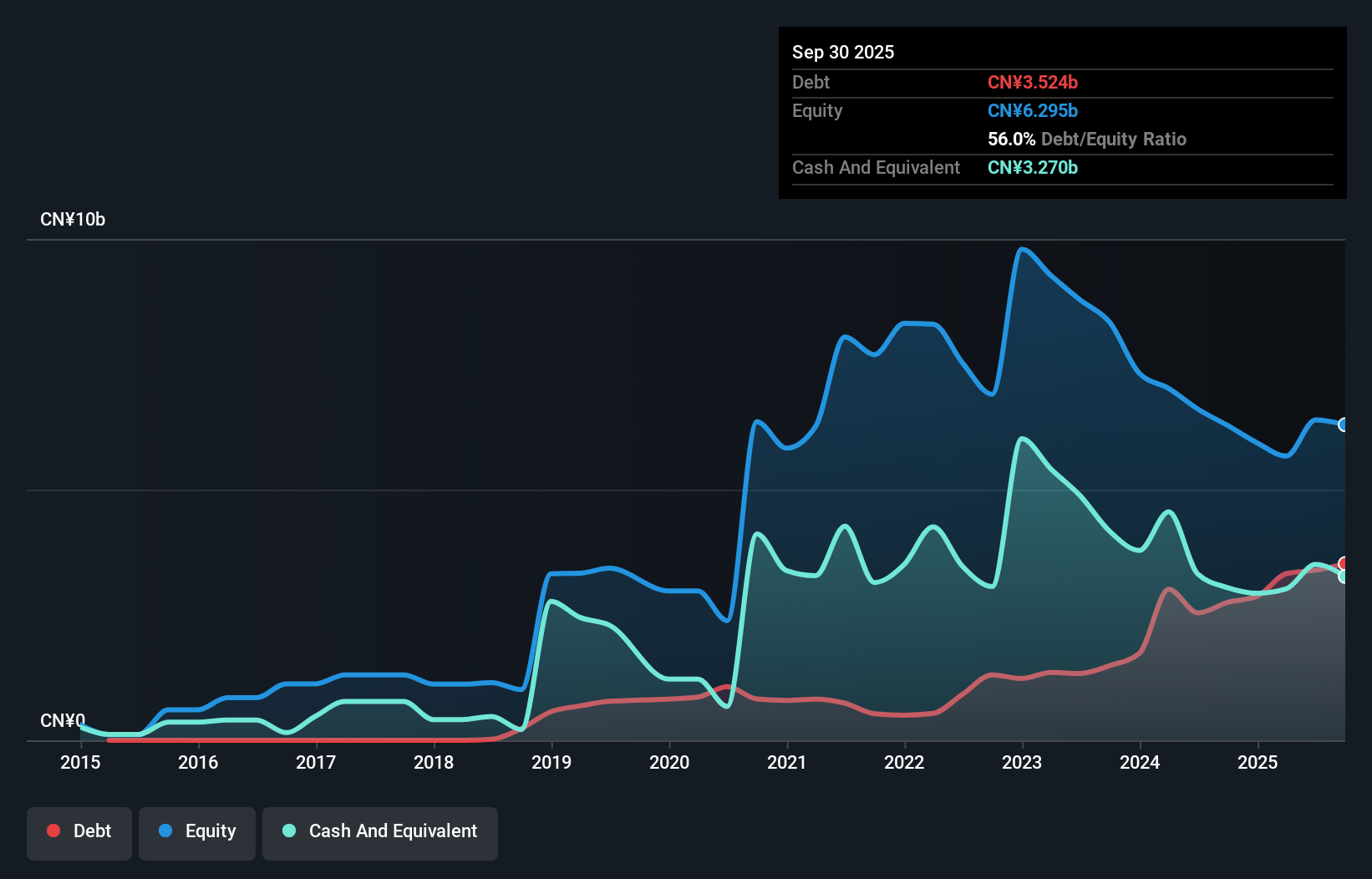This screenshot has height=879, width=1372.
Task: Toggle the Debt series visibility
Action: coord(79,832)
